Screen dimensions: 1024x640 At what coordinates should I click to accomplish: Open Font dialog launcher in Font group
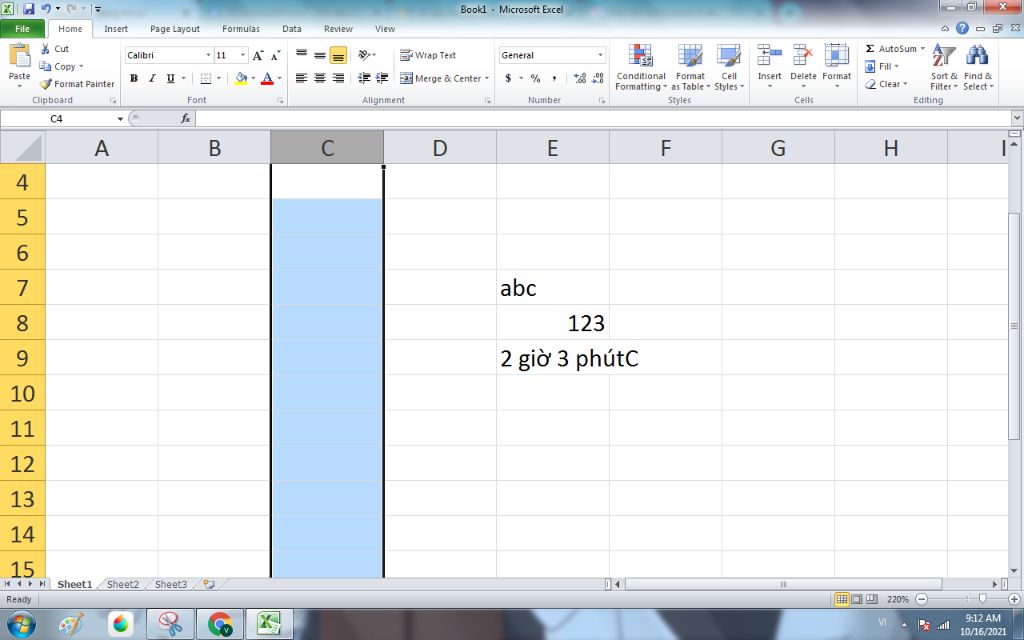(280, 101)
